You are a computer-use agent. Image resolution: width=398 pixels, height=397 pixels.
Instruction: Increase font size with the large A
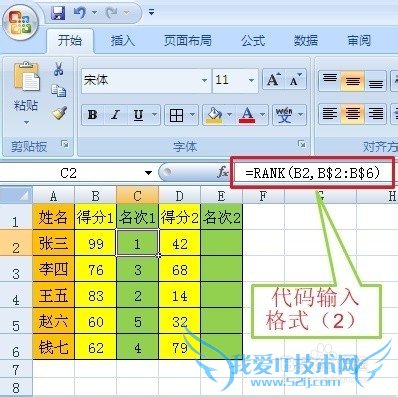pyautogui.click(x=273, y=80)
